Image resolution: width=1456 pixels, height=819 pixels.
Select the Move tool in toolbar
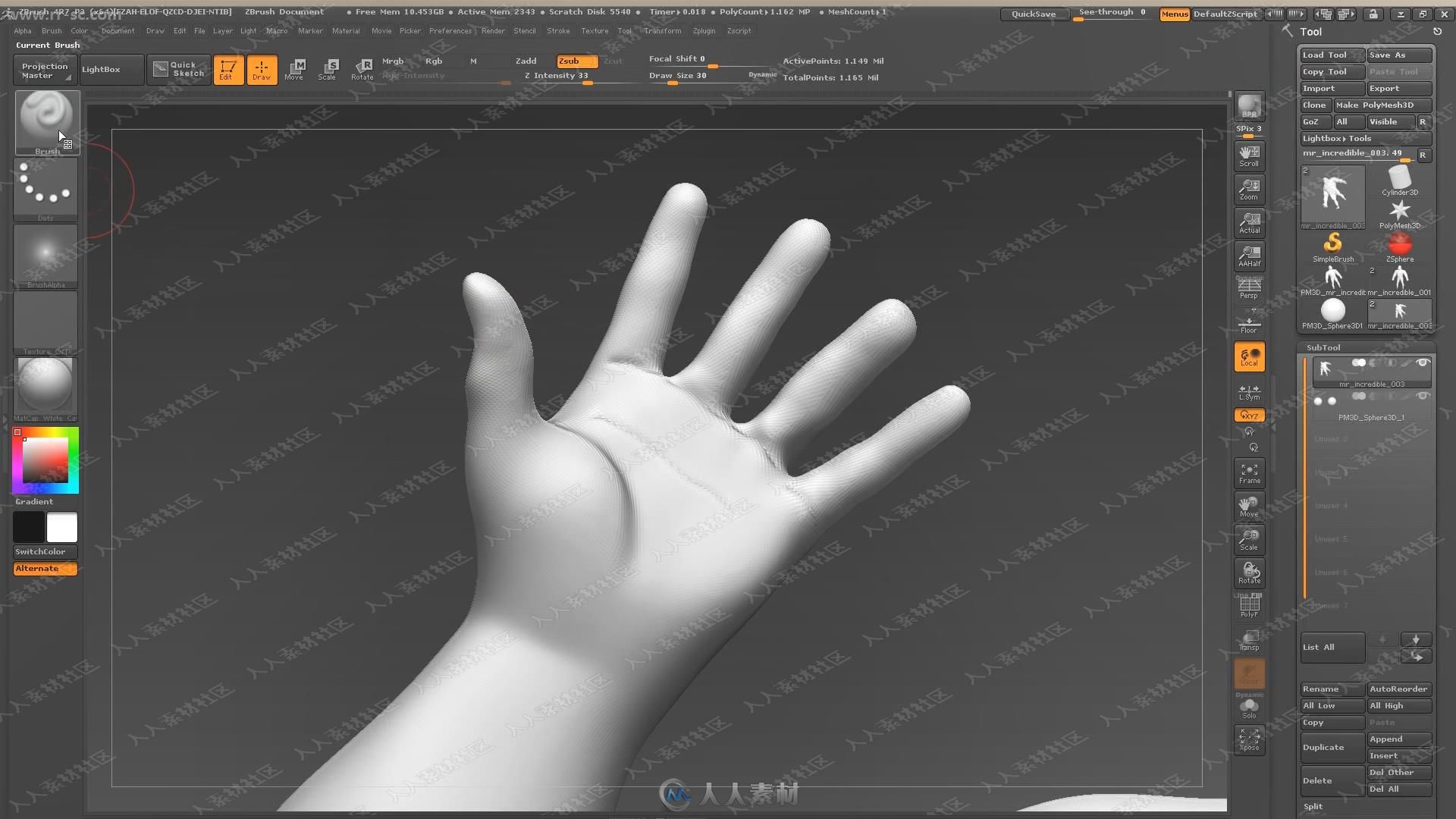point(294,69)
